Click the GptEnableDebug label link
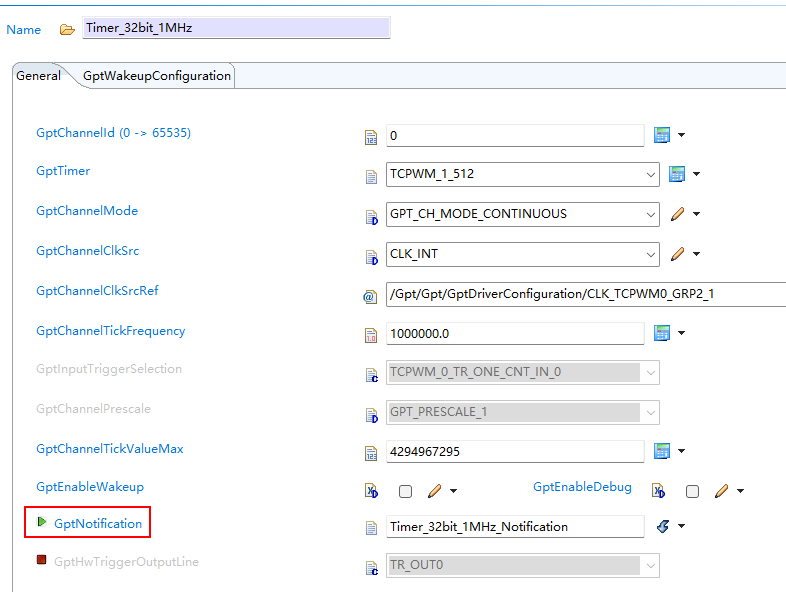 [x=582, y=487]
